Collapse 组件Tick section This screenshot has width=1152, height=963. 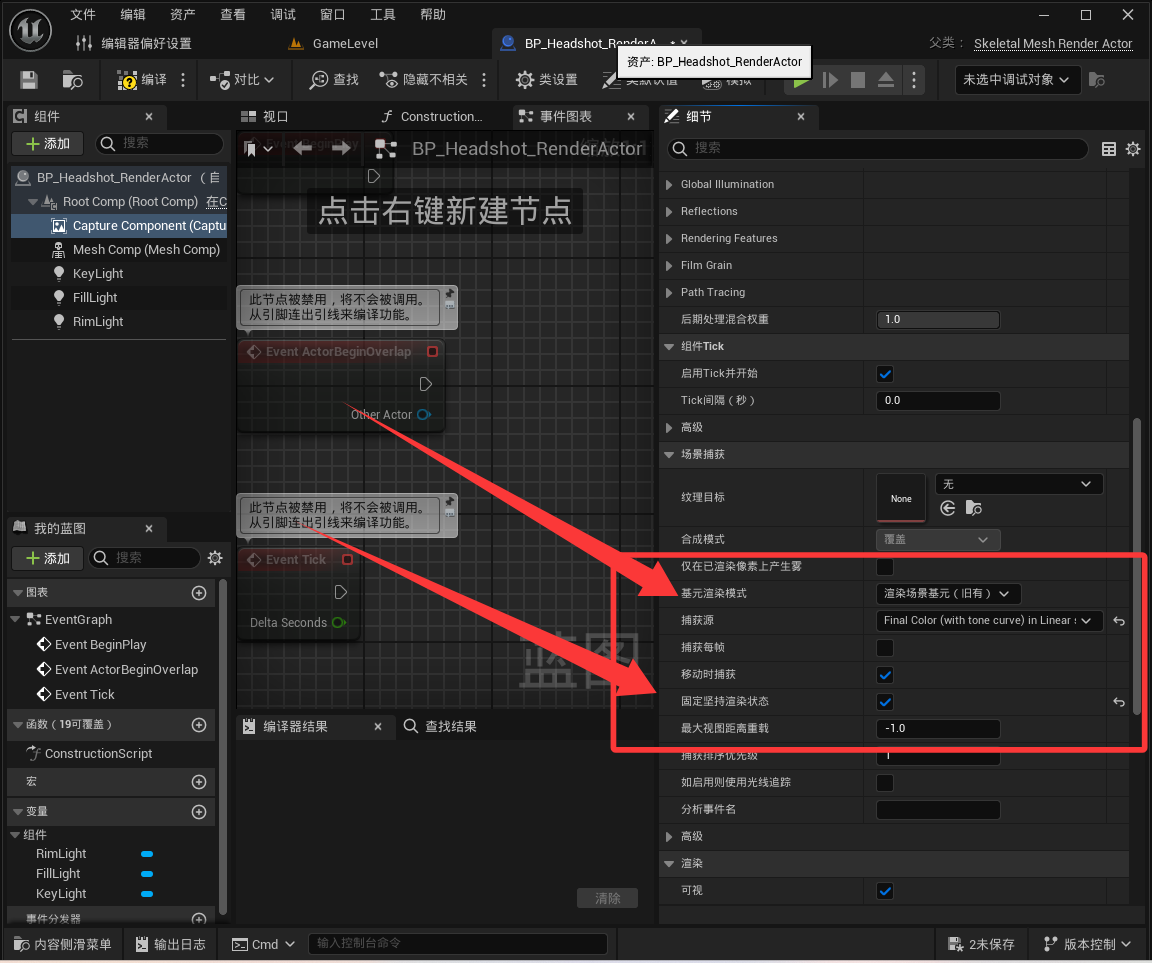[x=669, y=347]
